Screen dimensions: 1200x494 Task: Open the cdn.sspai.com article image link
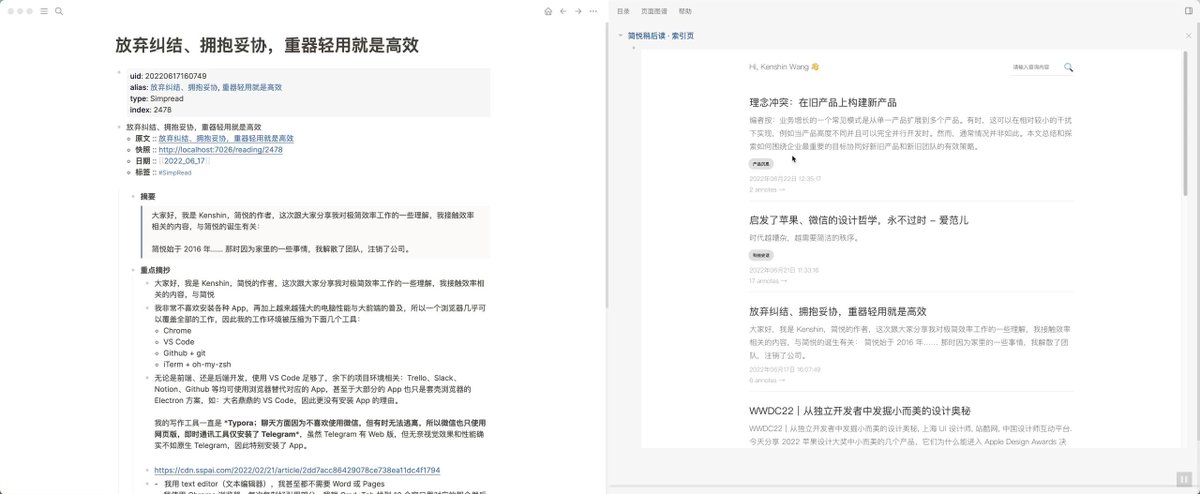[x=297, y=470]
